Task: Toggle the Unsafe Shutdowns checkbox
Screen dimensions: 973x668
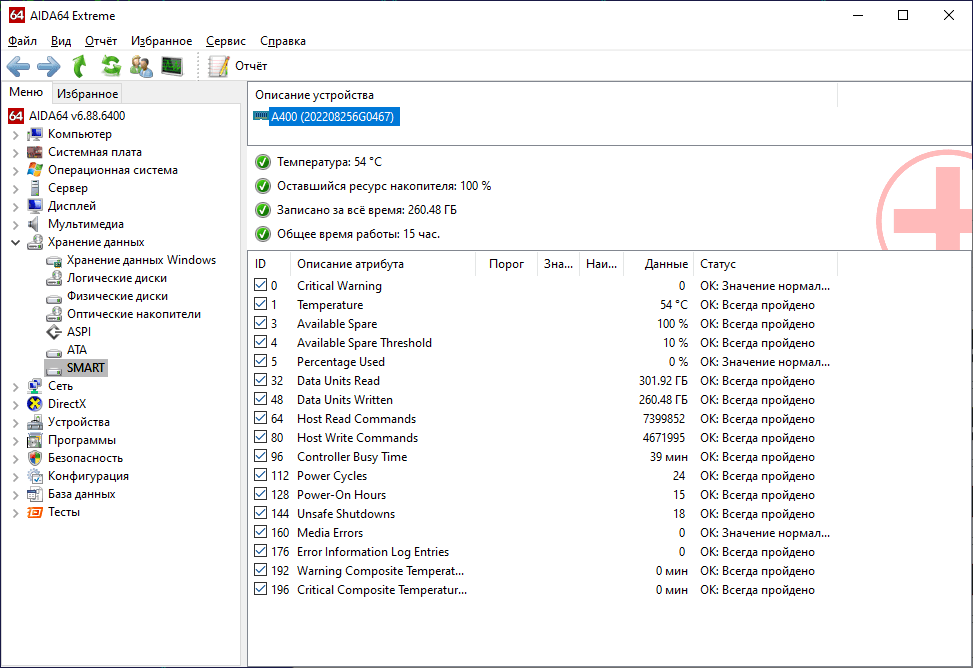Action: [261, 513]
